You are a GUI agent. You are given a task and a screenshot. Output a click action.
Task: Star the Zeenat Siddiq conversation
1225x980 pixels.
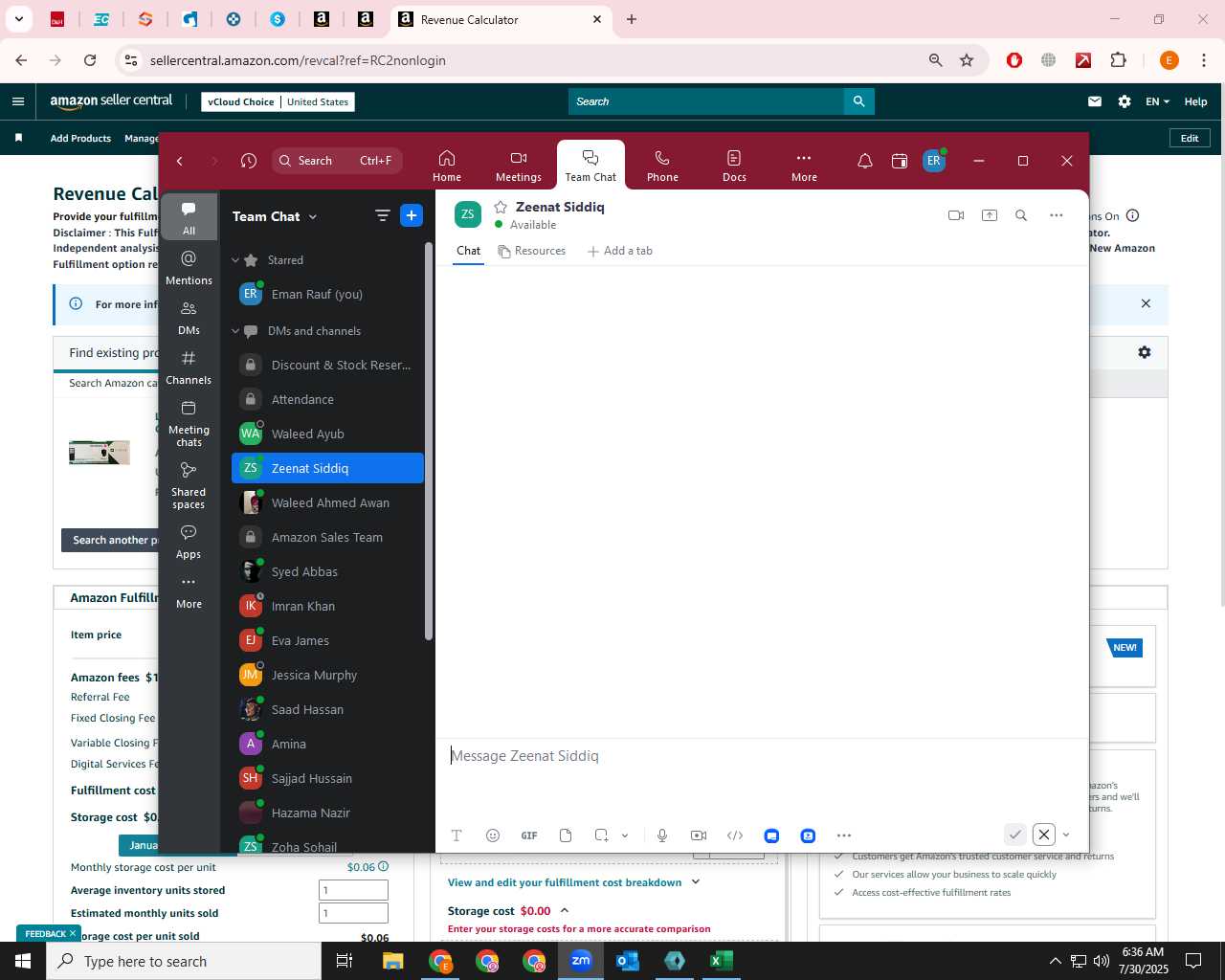[500, 207]
